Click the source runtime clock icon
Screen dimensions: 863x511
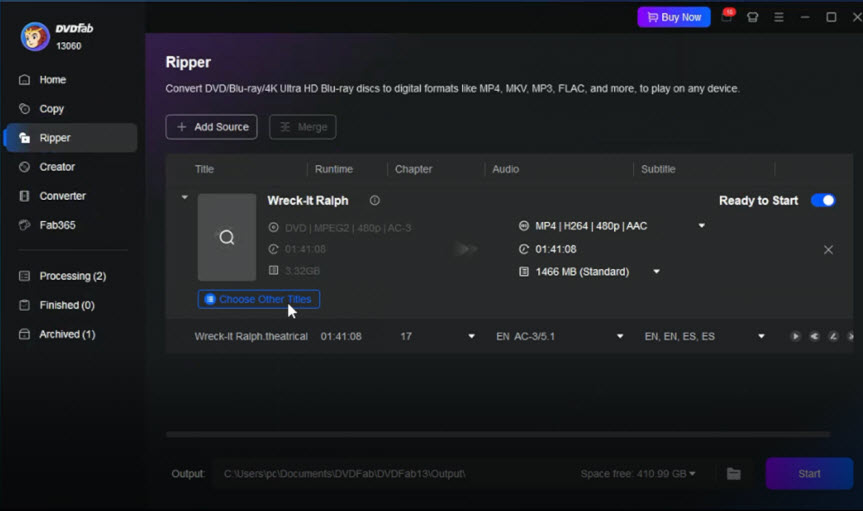click(x=274, y=249)
